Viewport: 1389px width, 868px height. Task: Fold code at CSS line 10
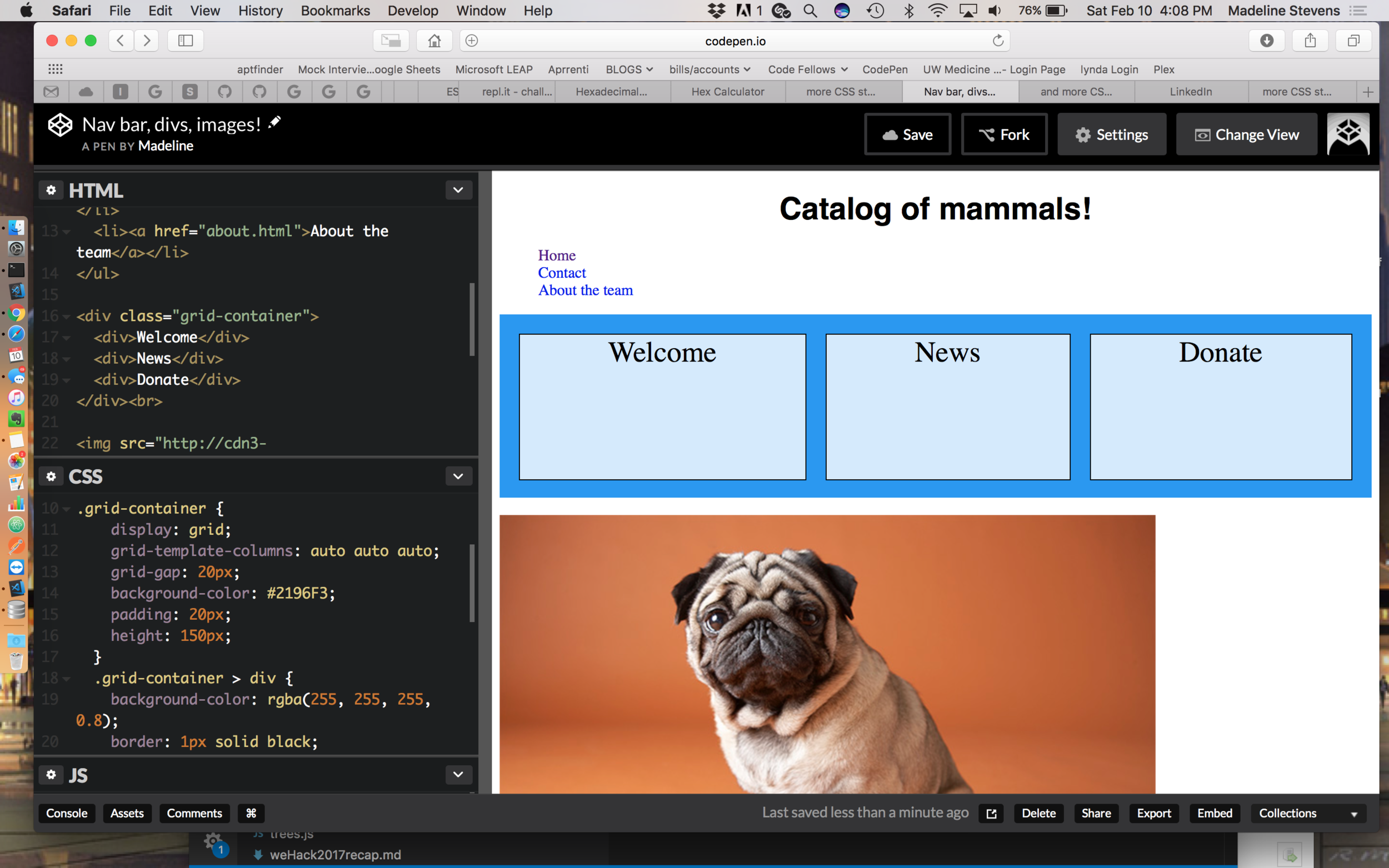[66, 509]
